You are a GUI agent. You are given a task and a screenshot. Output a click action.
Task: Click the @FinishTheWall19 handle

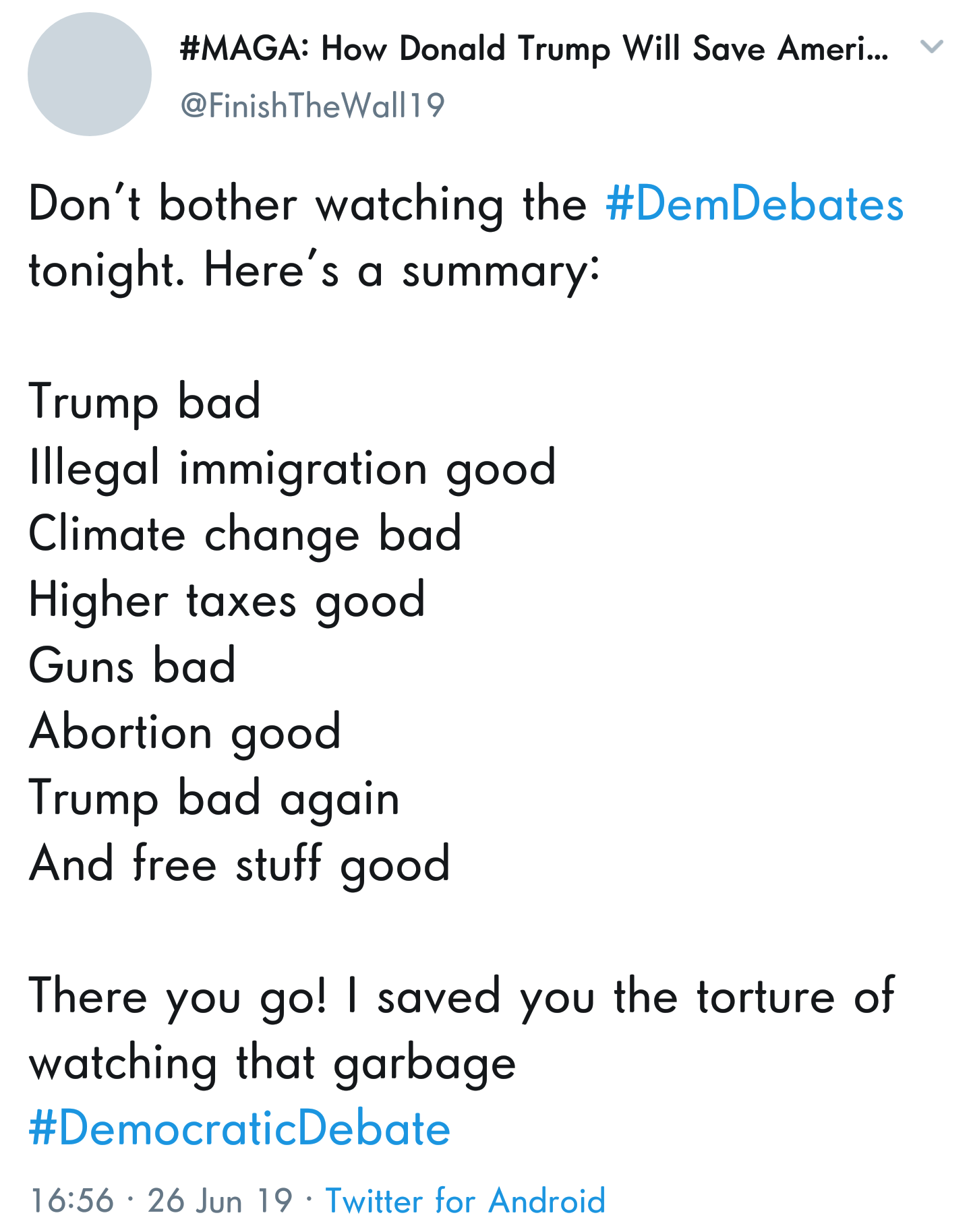pyautogui.click(x=313, y=106)
